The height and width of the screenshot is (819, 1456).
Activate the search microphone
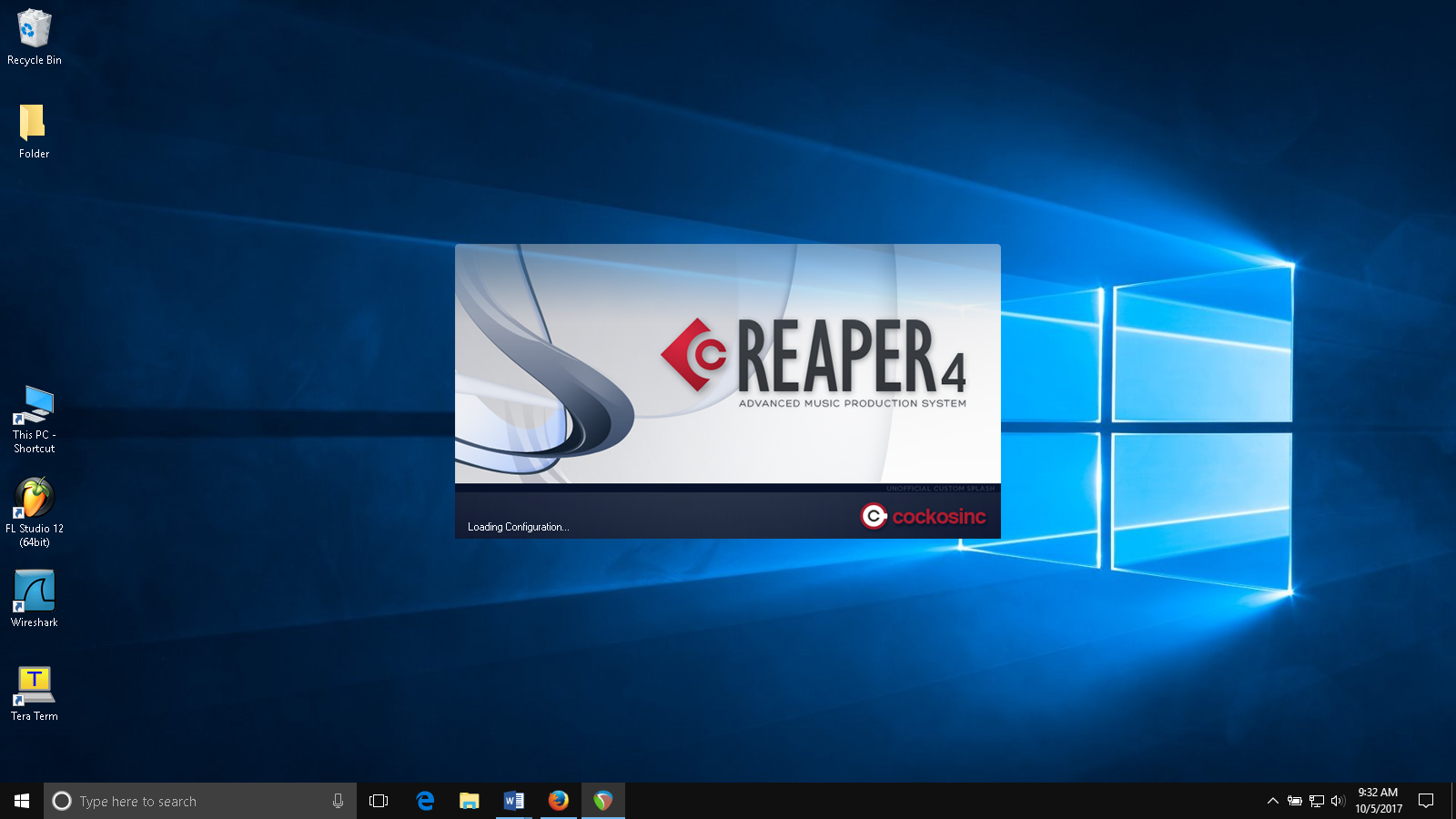pos(338,801)
